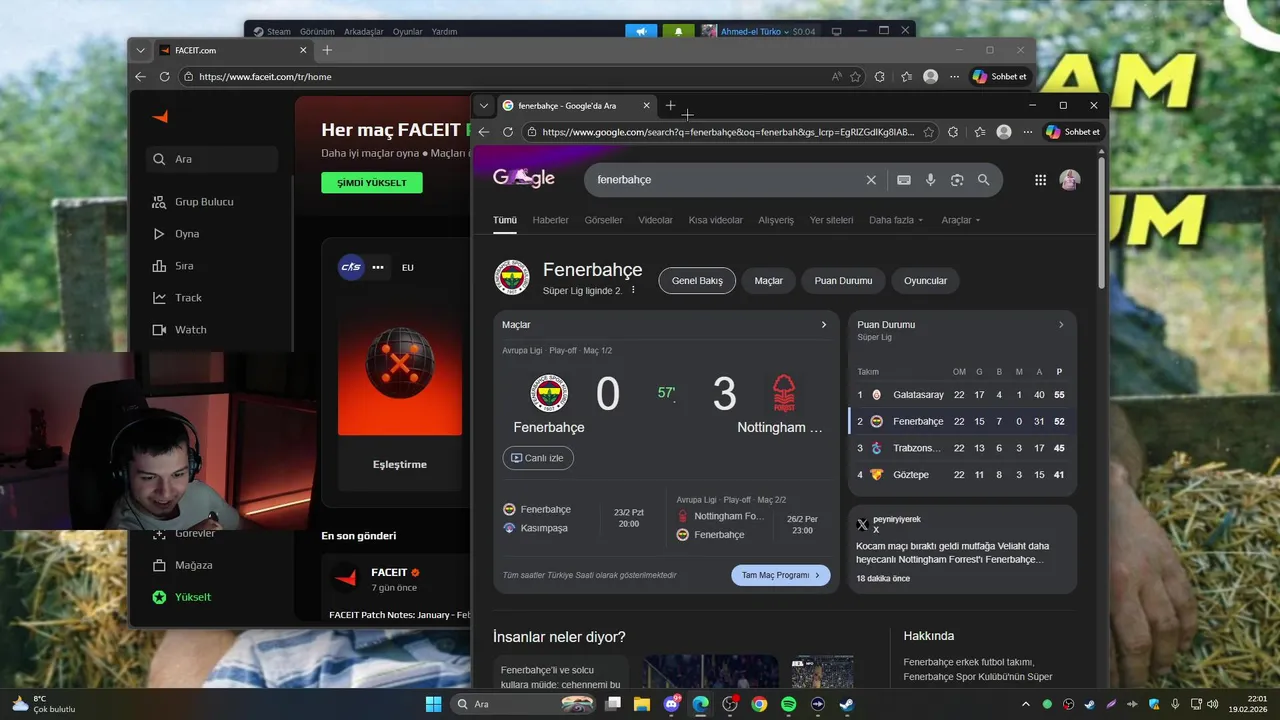Click the FACEIT address bar URL
This screenshot has height=720, width=1280.
[x=265, y=77]
